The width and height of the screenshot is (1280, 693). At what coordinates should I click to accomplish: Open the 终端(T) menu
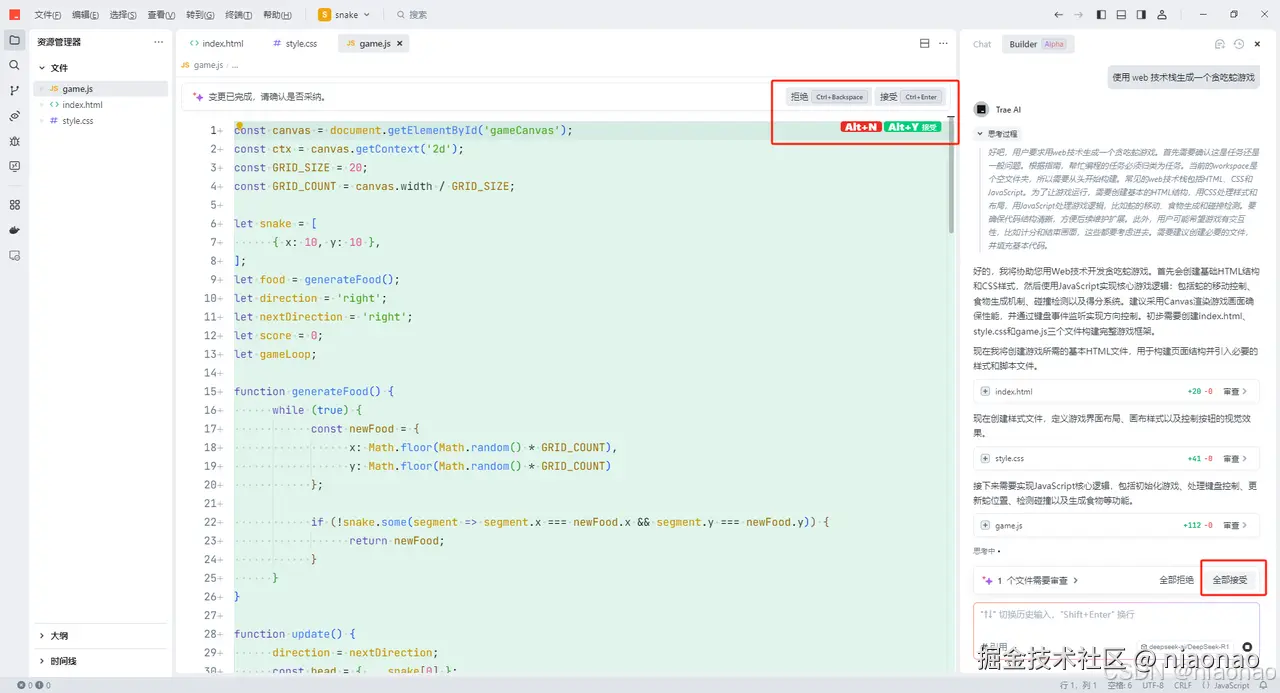coord(239,15)
